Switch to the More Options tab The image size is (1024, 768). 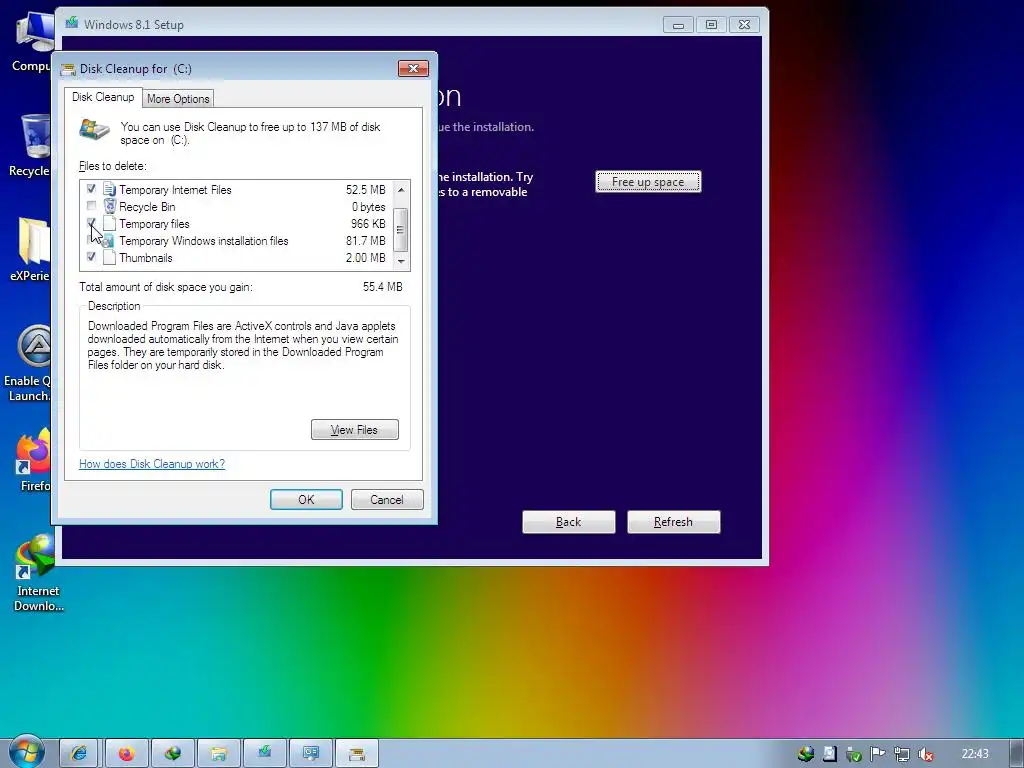click(178, 99)
